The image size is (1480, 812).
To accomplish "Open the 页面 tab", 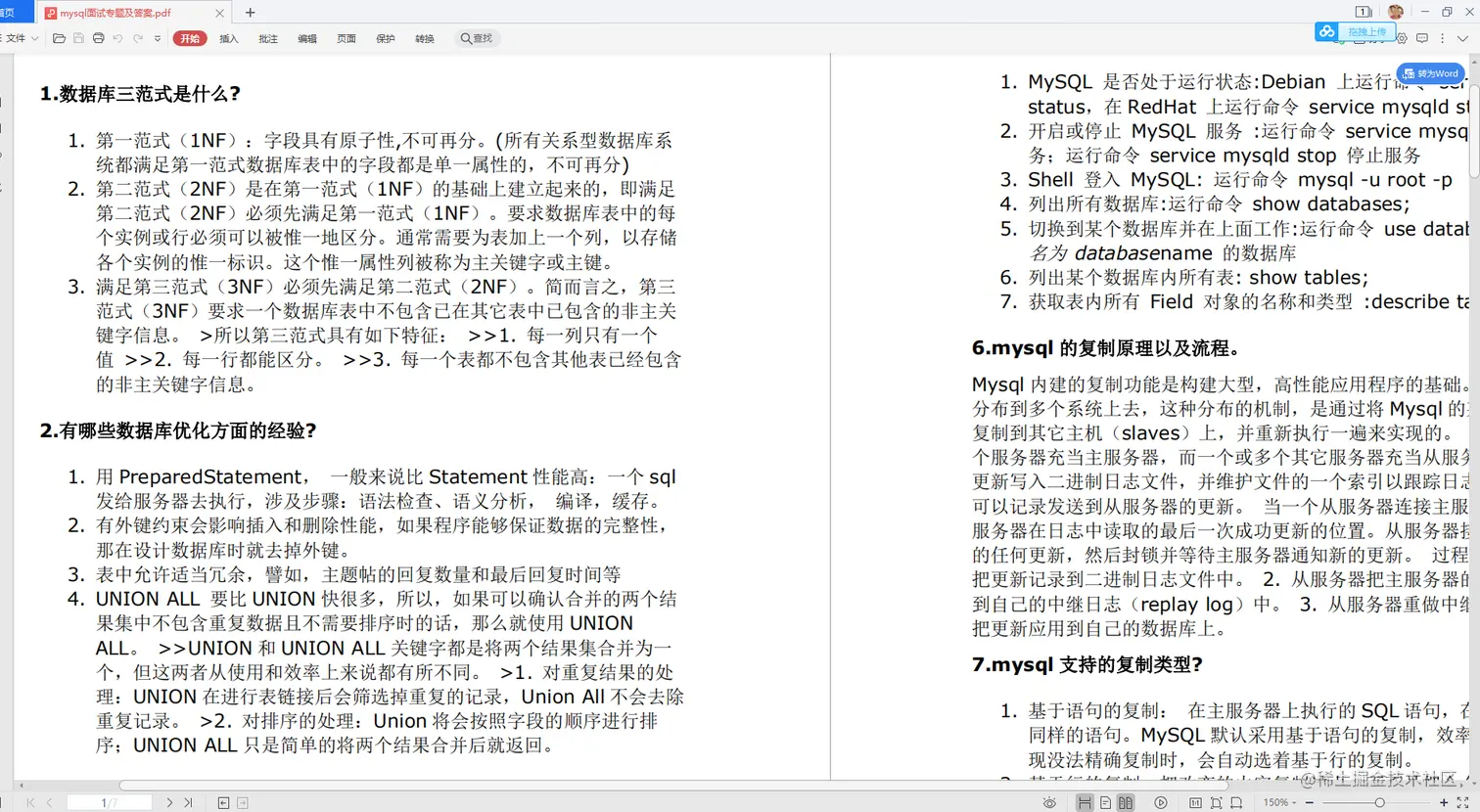I will click(x=347, y=38).
